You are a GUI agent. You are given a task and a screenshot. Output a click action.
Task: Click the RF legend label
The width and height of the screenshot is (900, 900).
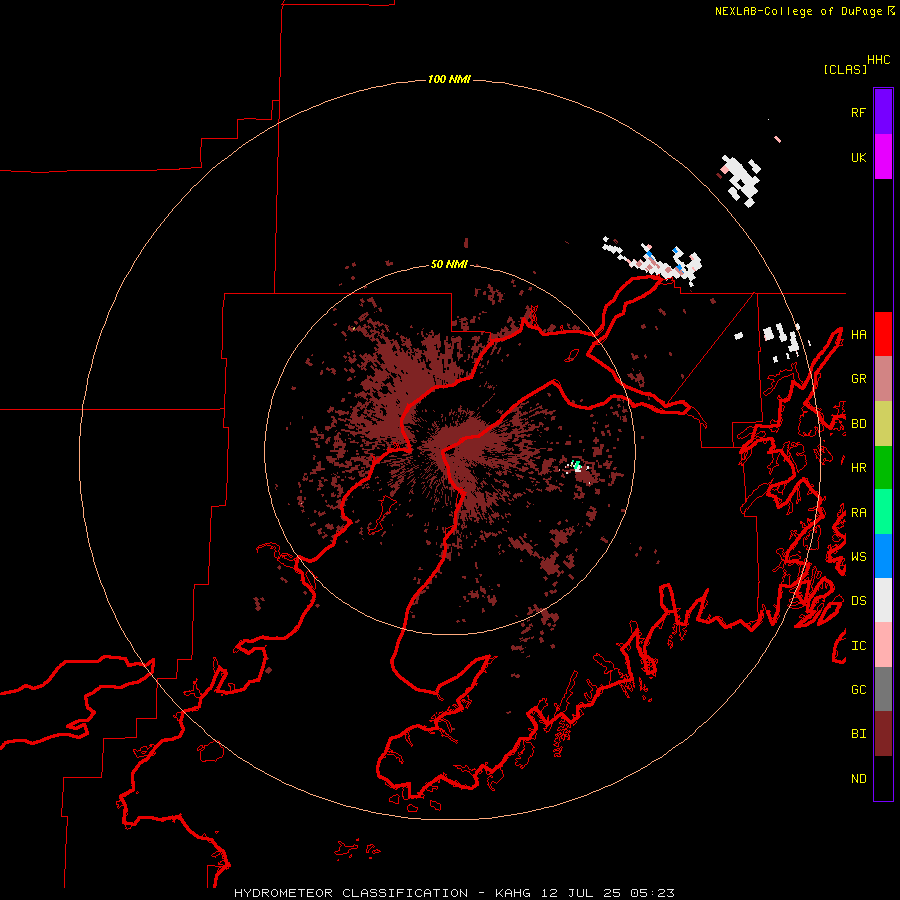858,112
